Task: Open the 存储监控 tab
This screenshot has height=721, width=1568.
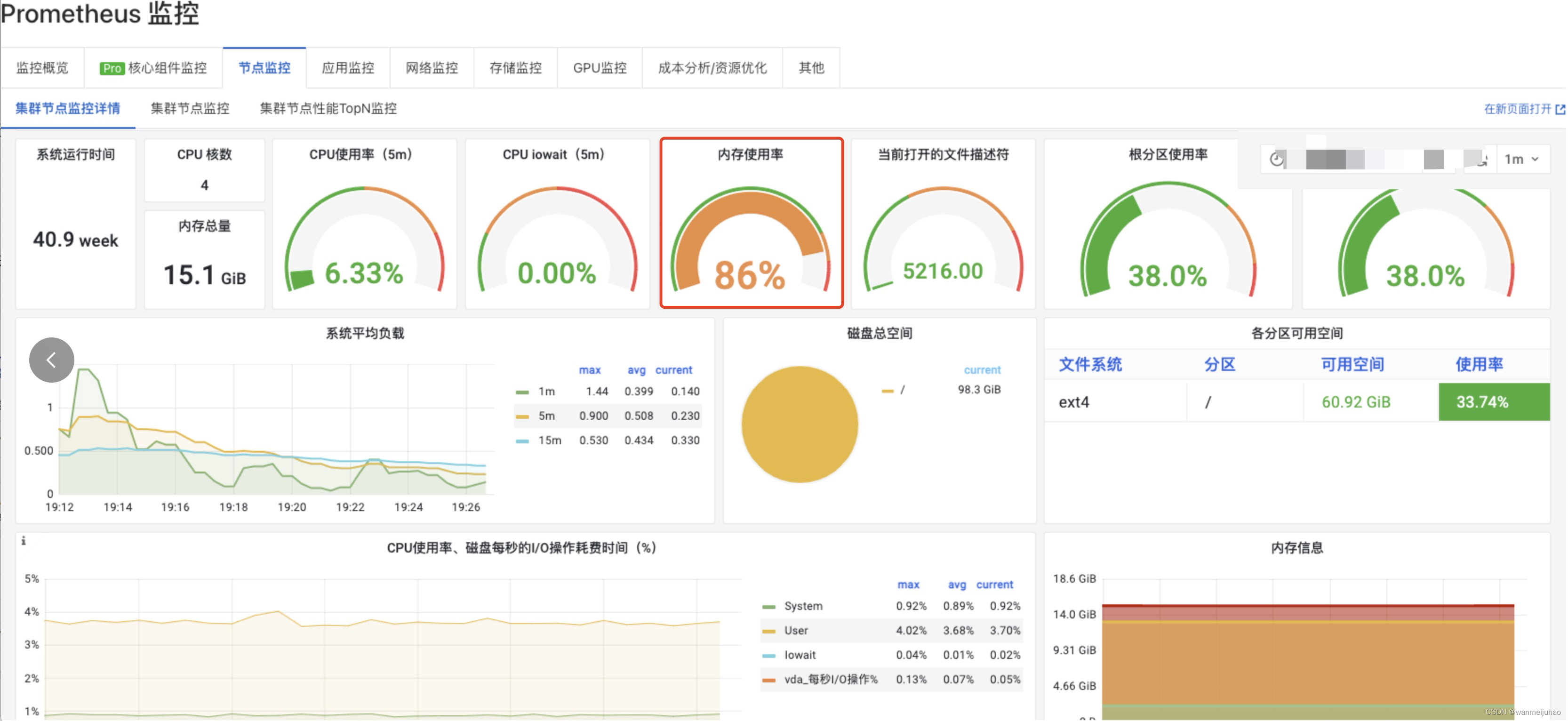Action: click(516, 68)
